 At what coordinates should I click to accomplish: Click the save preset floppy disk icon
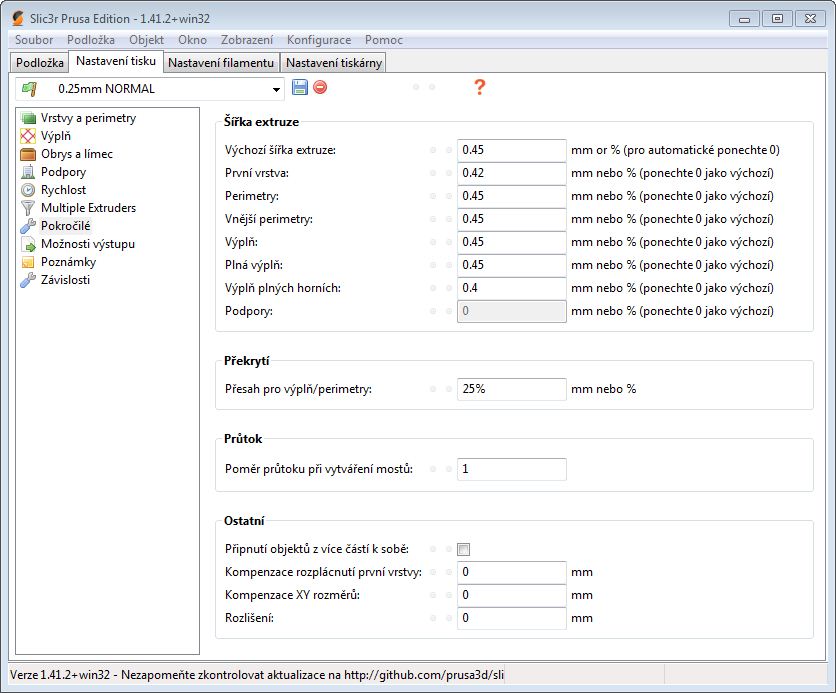tap(300, 88)
